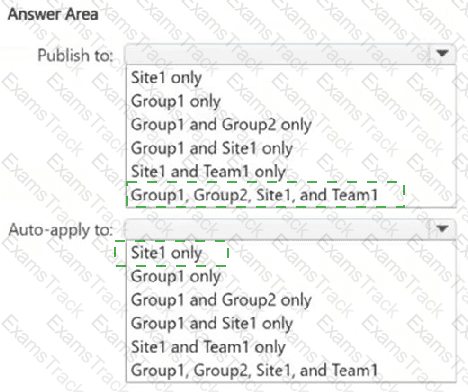Select highlighted Group1, Group2, Site1, and Team1 Publish option
The image size is (468, 392).
(254, 195)
